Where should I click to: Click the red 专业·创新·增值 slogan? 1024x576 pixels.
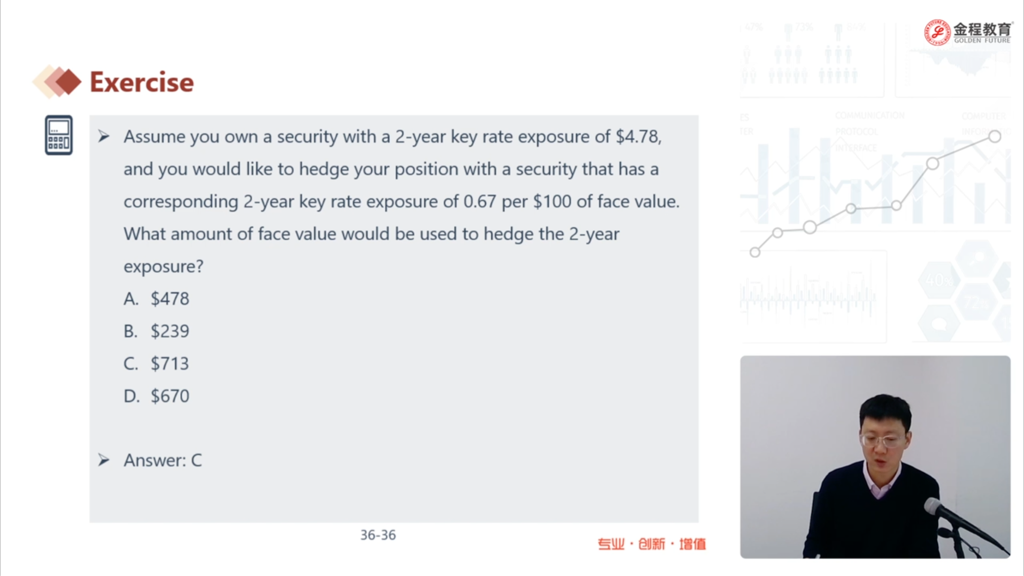[x=652, y=544]
